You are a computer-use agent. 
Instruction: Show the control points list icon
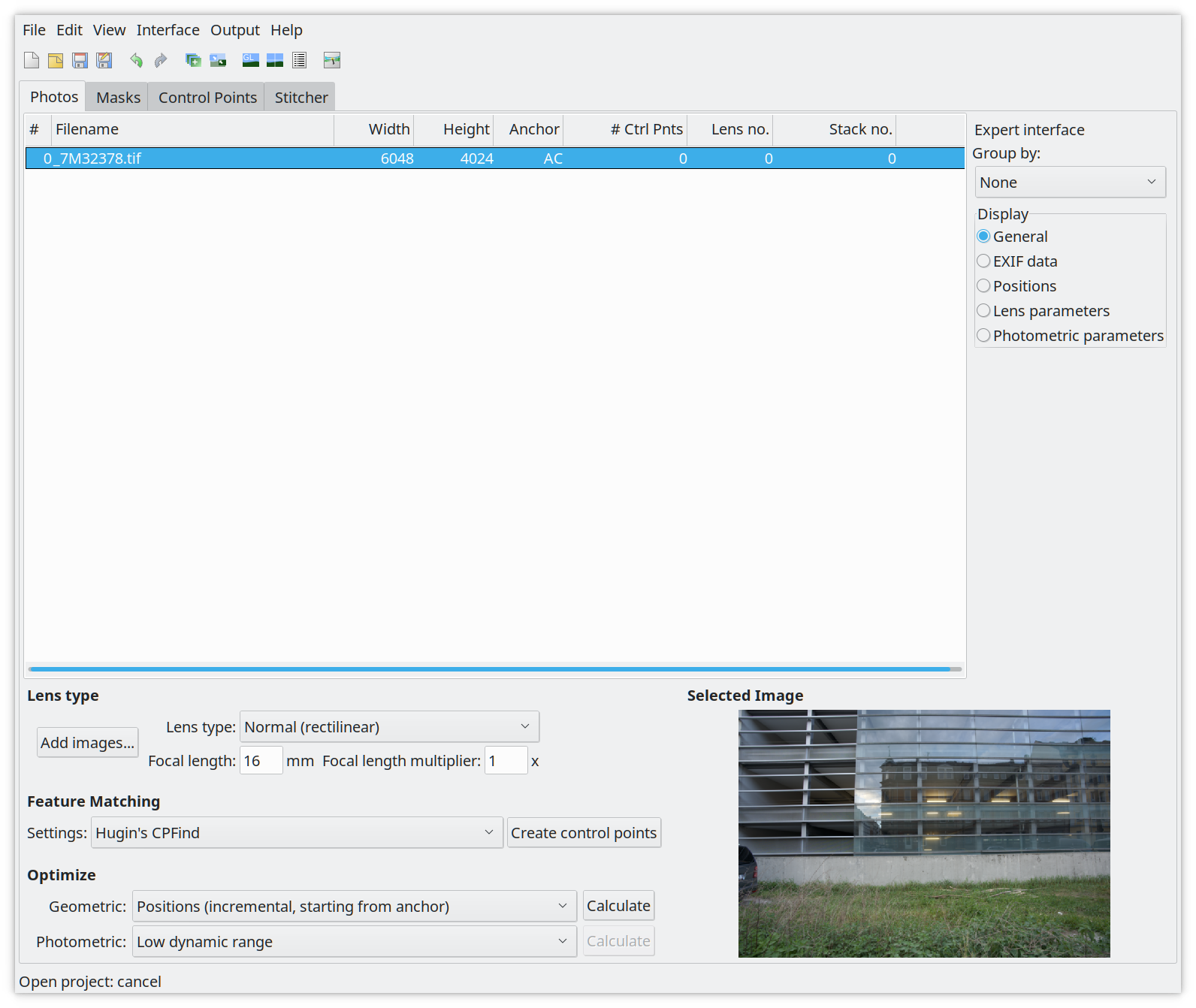tap(299, 60)
